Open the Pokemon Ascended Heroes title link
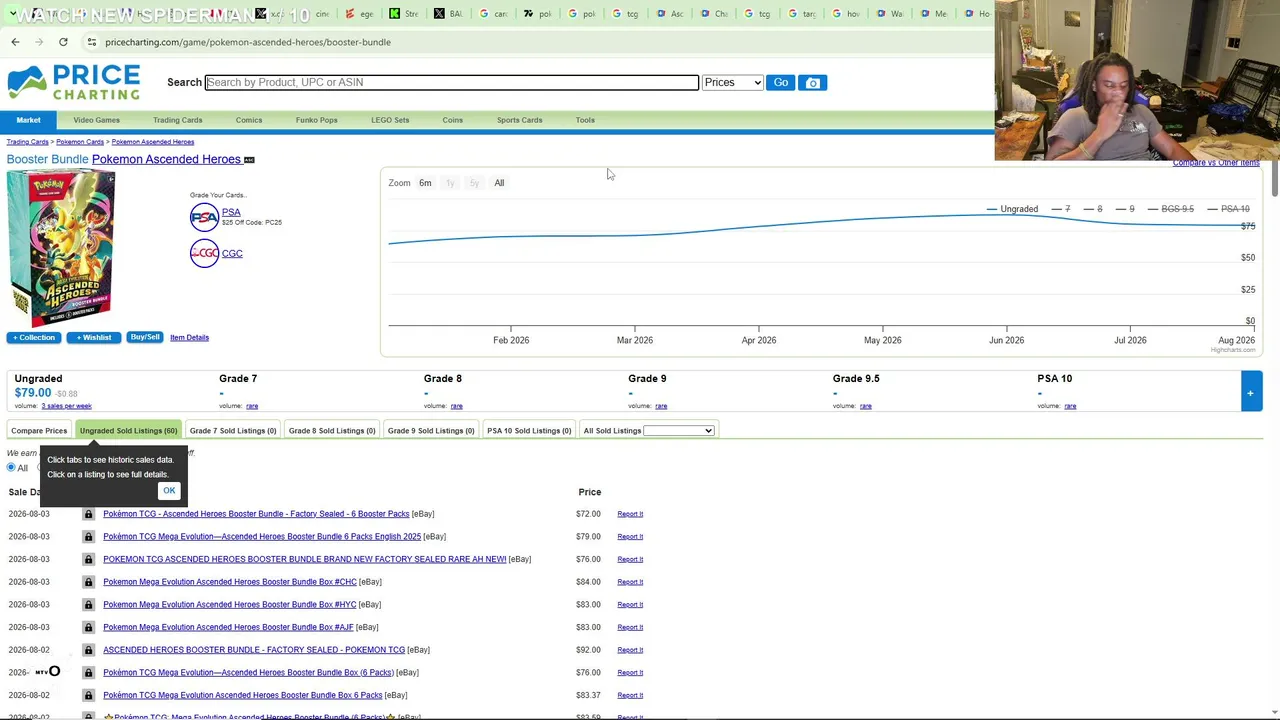Viewport: 1280px width, 720px height. coord(166,159)
